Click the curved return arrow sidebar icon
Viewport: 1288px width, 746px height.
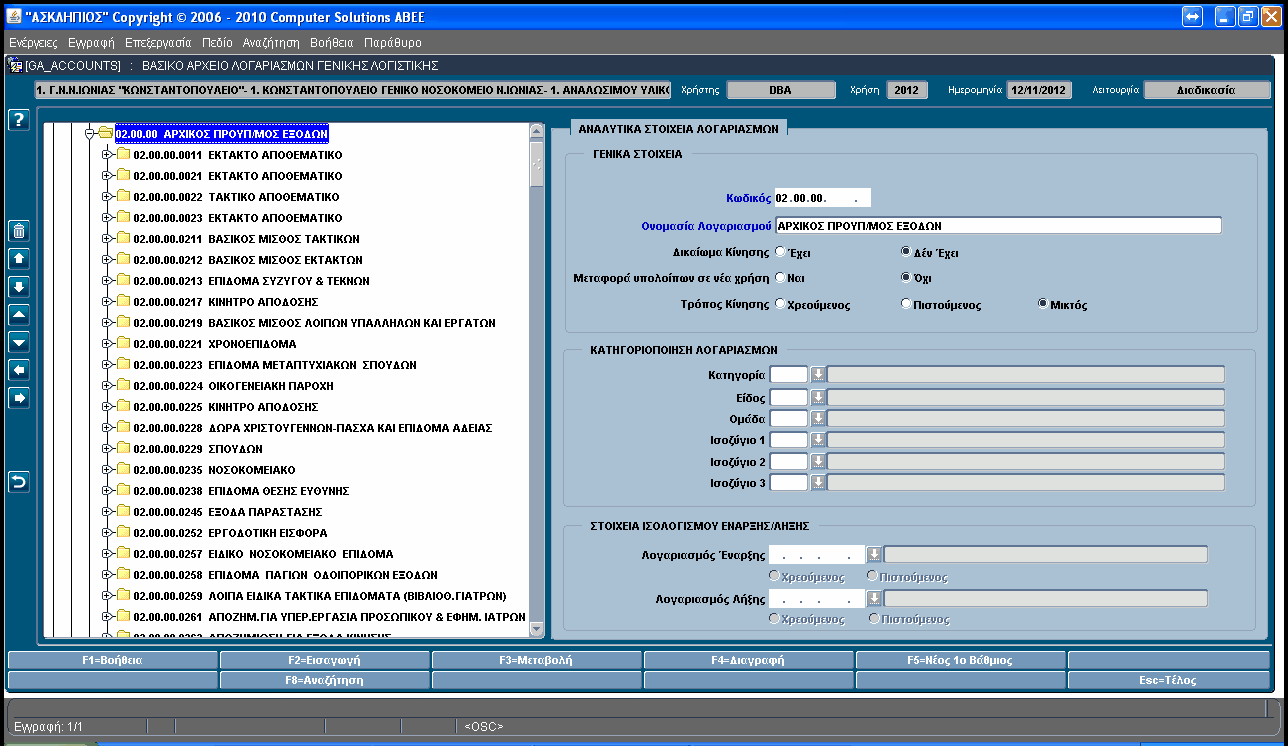18,482
